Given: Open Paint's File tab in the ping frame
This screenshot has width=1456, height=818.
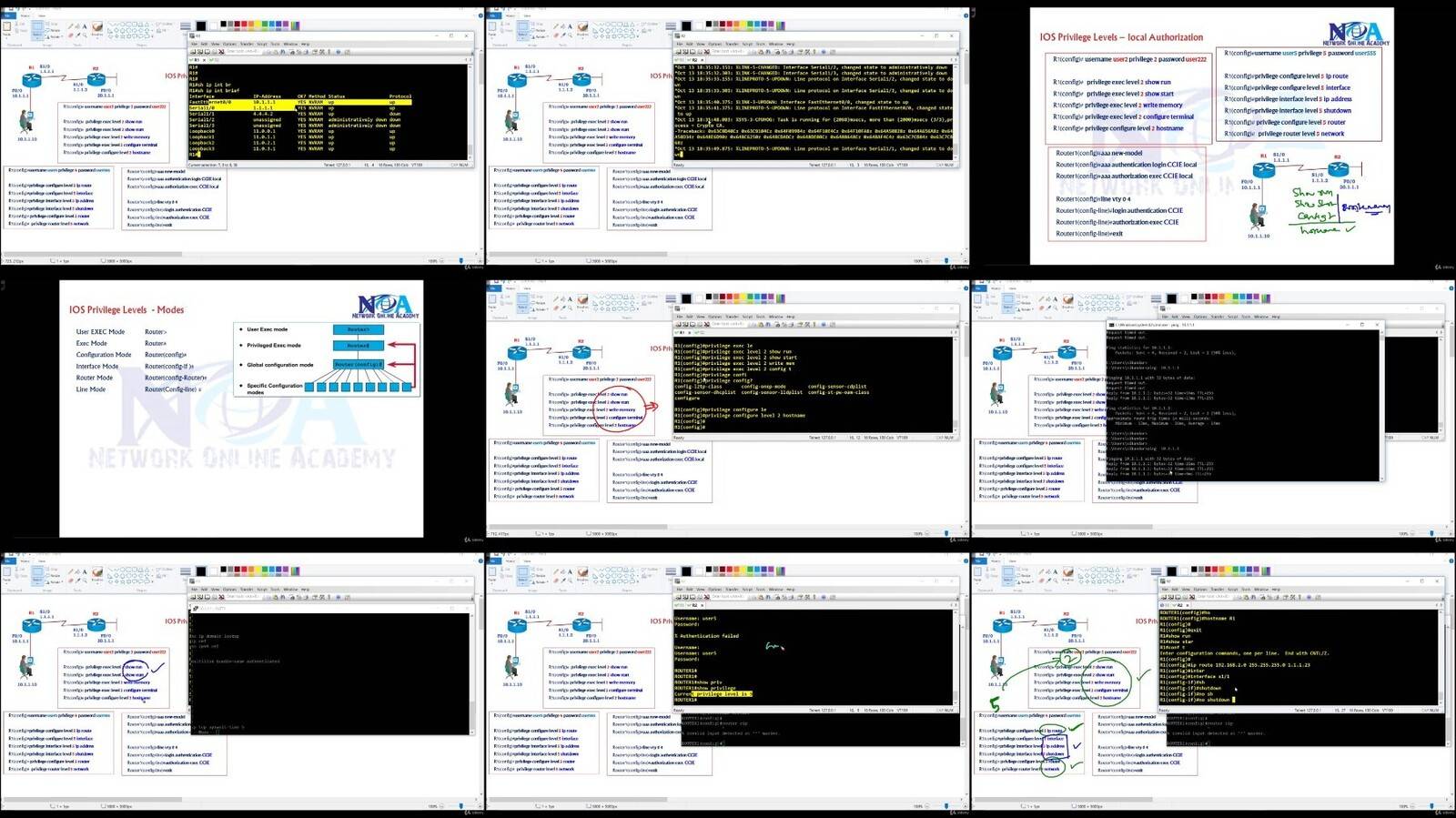Looking at the screenshot, I should (979, 288).
